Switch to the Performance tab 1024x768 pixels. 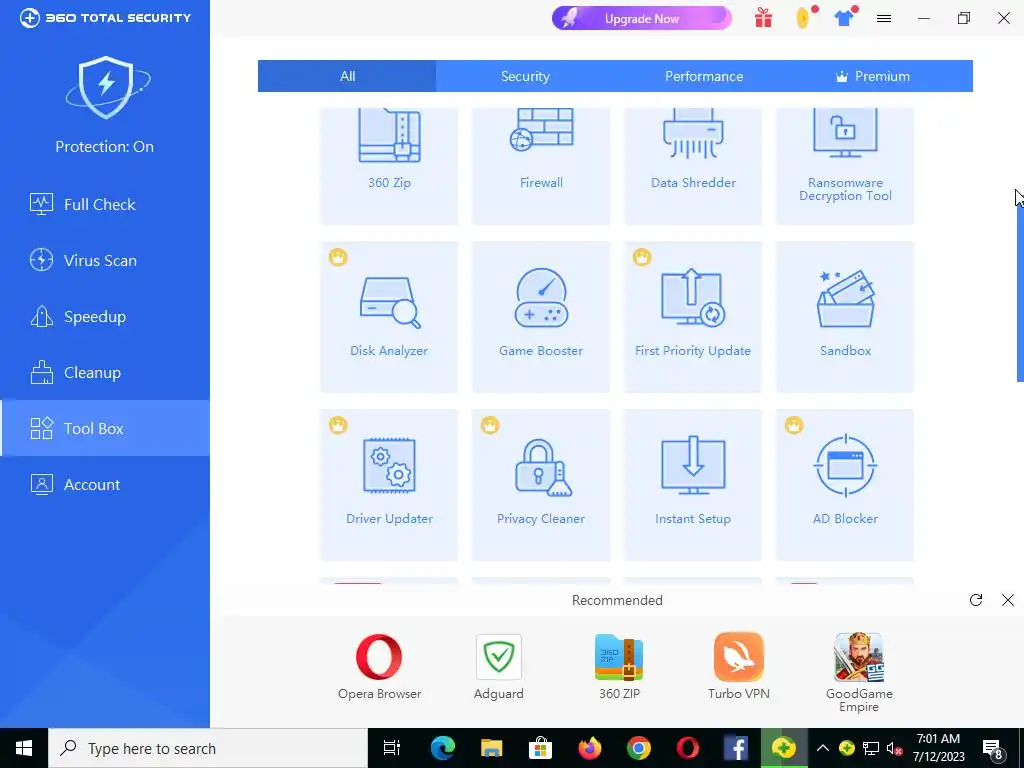pos(704,76)
